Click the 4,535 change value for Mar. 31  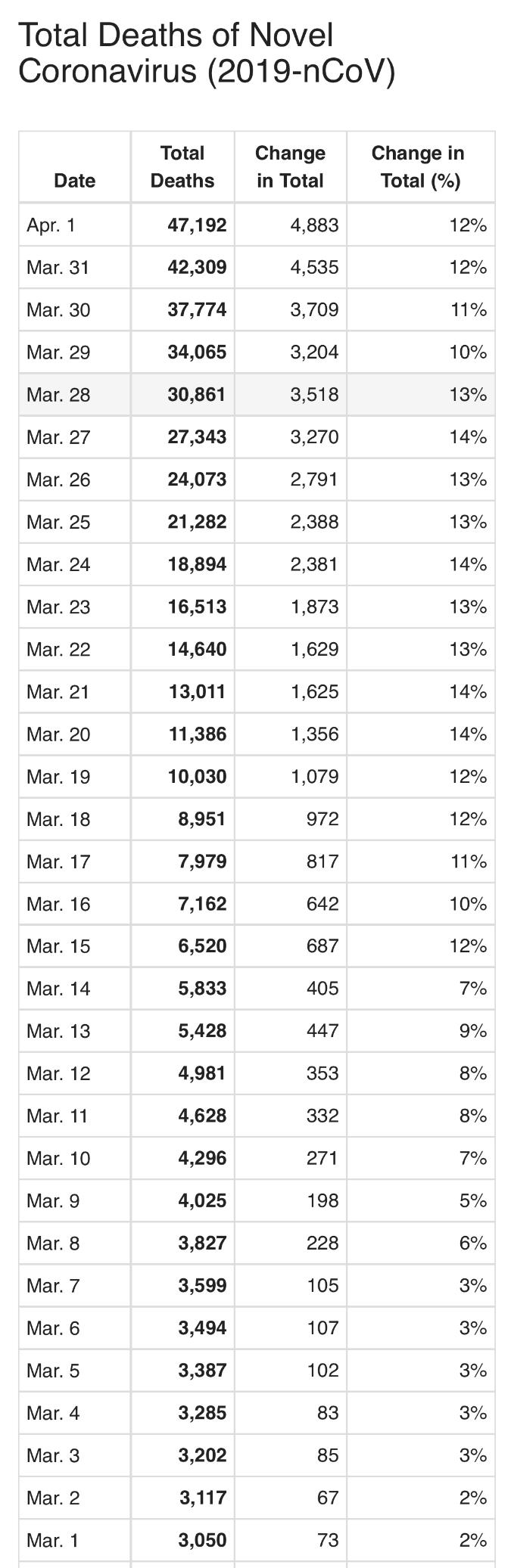click(314, 268)
